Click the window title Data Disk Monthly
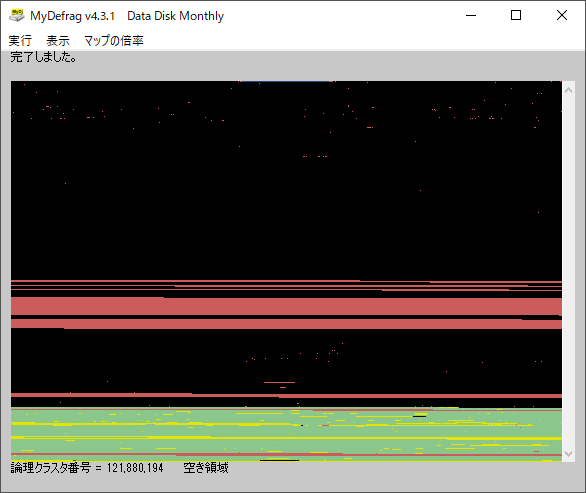The height and width of the screenshot is (493, 586). 175,16
